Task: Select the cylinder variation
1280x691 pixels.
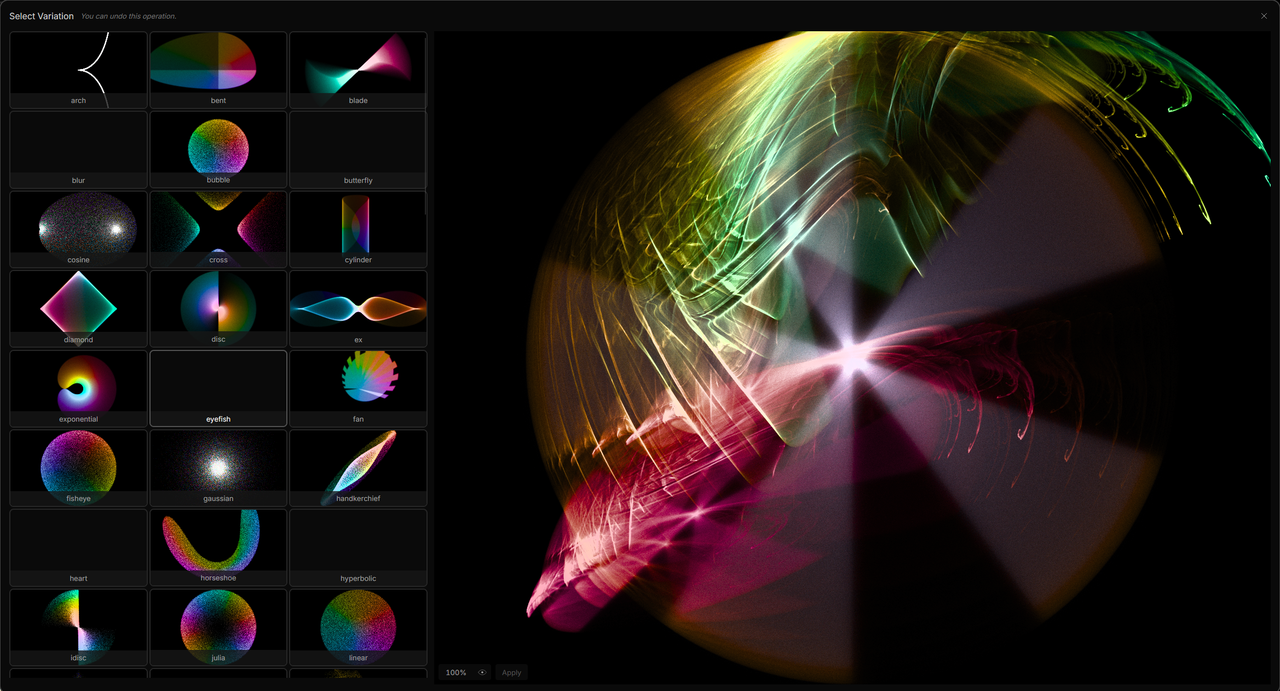Action: [358, 229]
